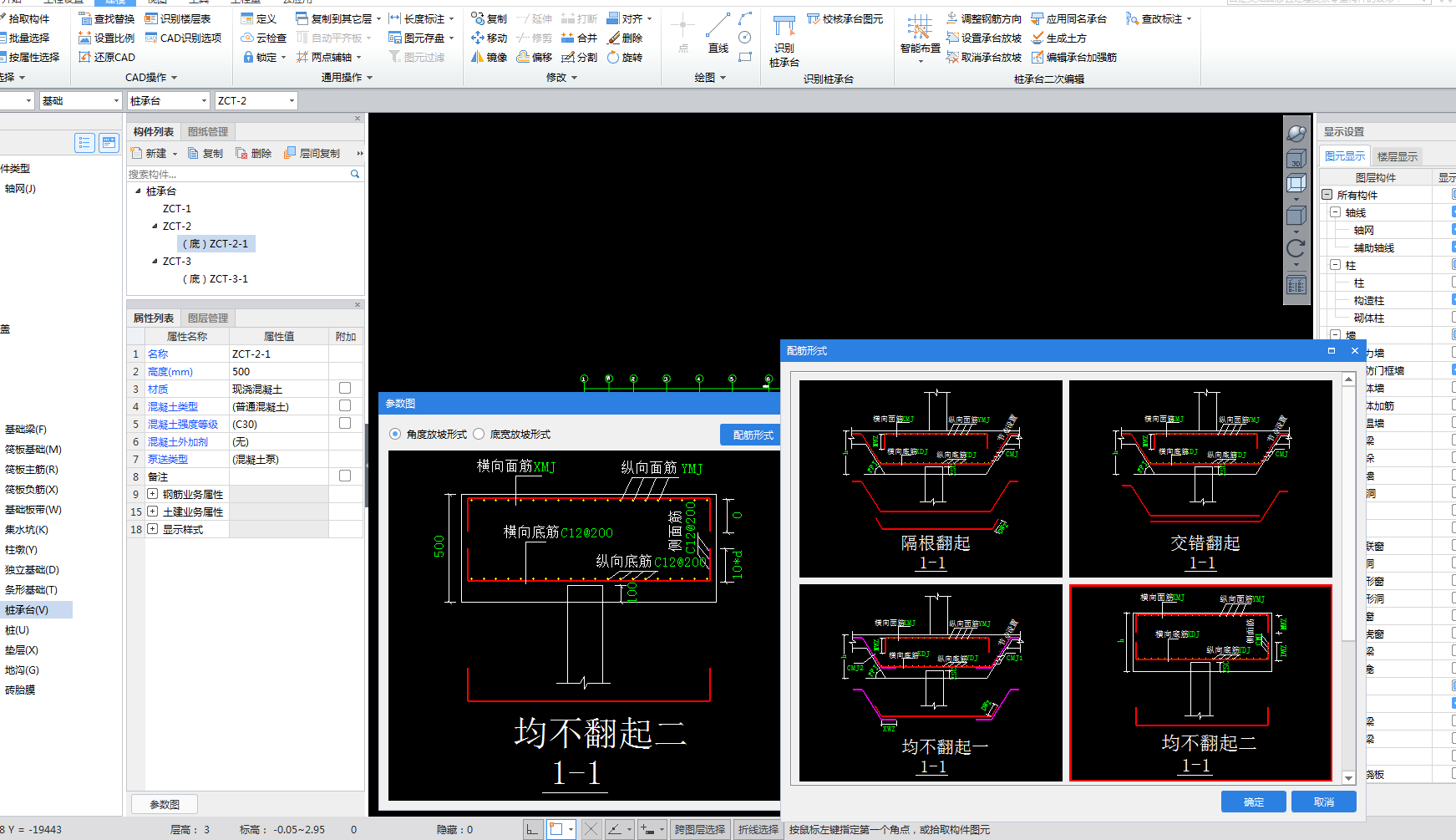Screen dimensions: 1456x840
Task: Click 层间复制 in component list
Action: tap(312, 153)
